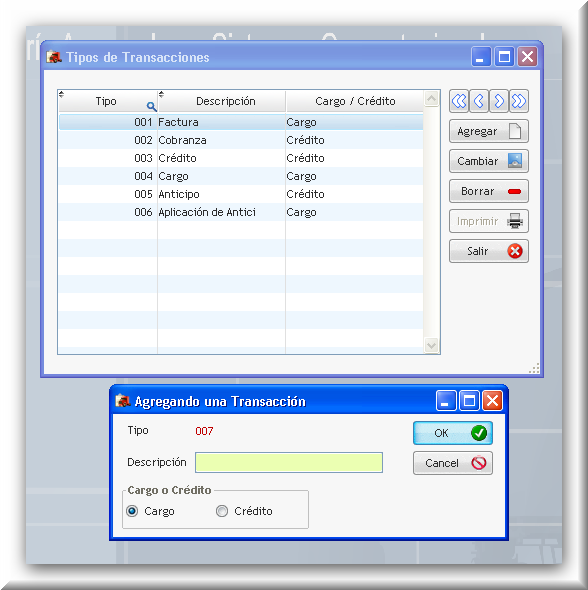Click the Imprimir button

coord(489,221)
